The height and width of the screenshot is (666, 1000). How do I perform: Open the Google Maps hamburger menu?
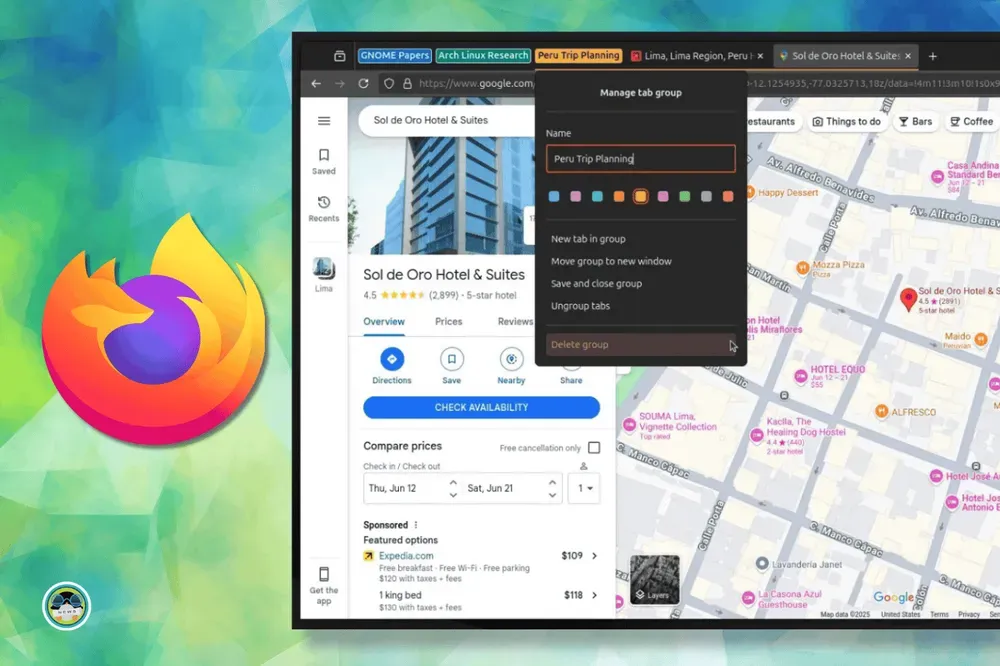(324, 121)
